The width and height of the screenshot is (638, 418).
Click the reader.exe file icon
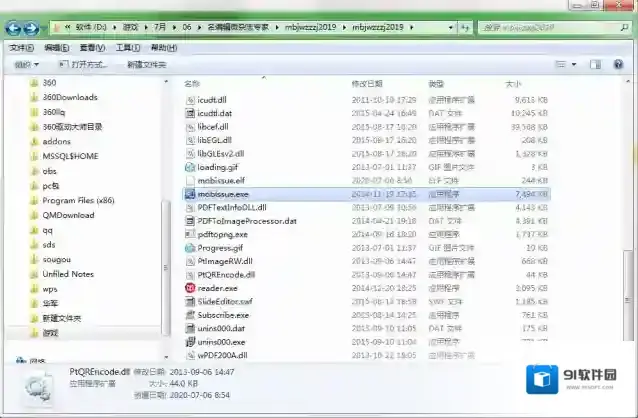coord(190,288)
